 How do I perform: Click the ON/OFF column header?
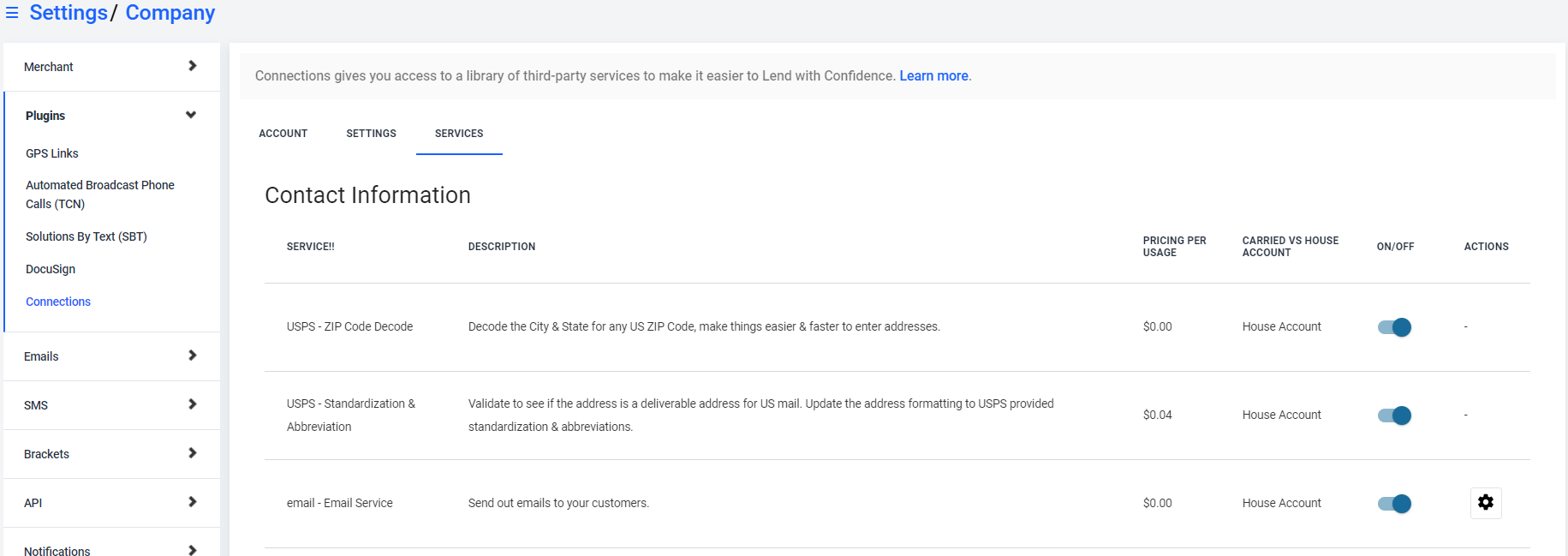click(x=1396, y=247)
